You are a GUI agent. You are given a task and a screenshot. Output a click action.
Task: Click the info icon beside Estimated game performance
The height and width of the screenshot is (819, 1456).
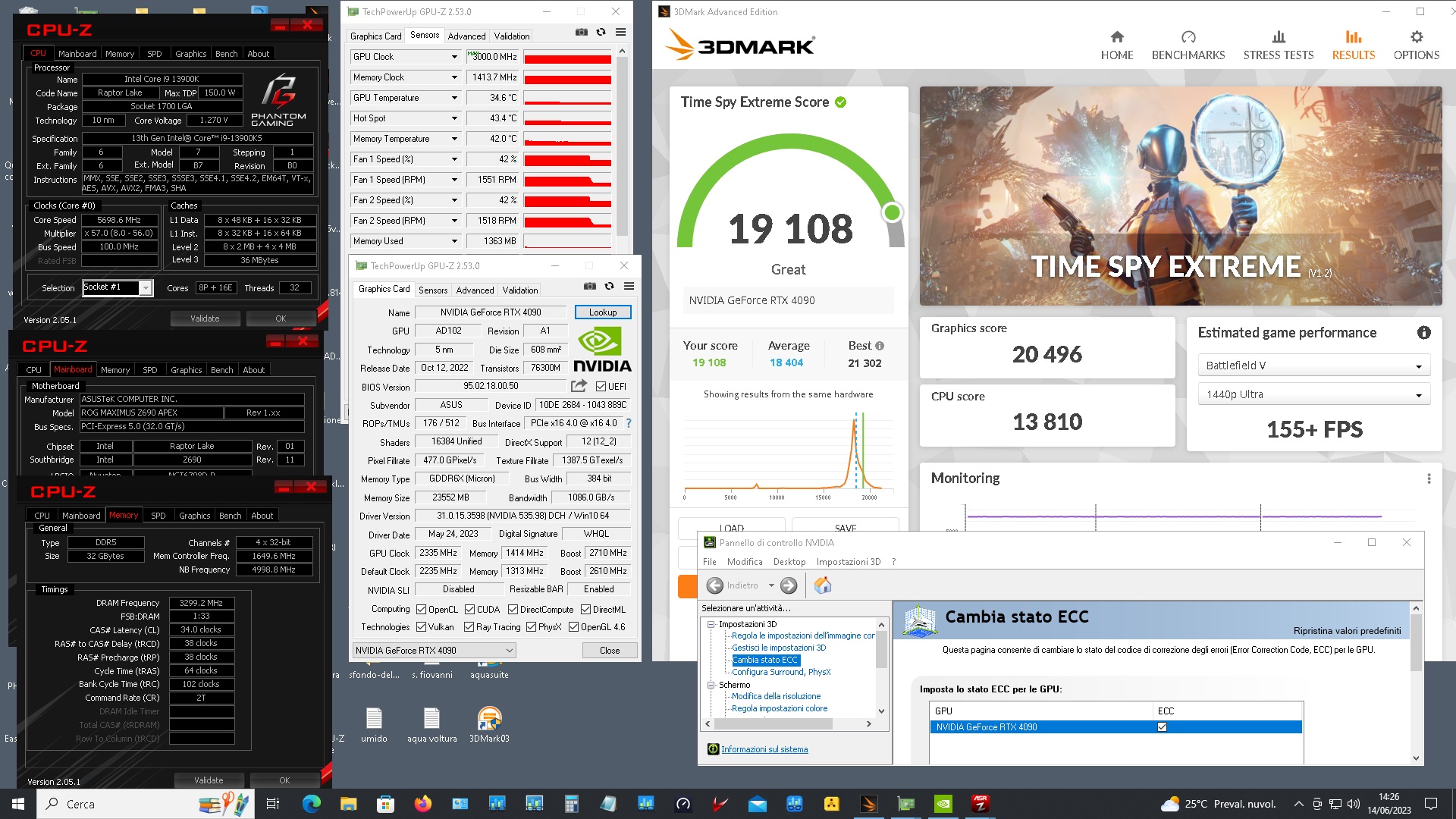[1423, 333]
